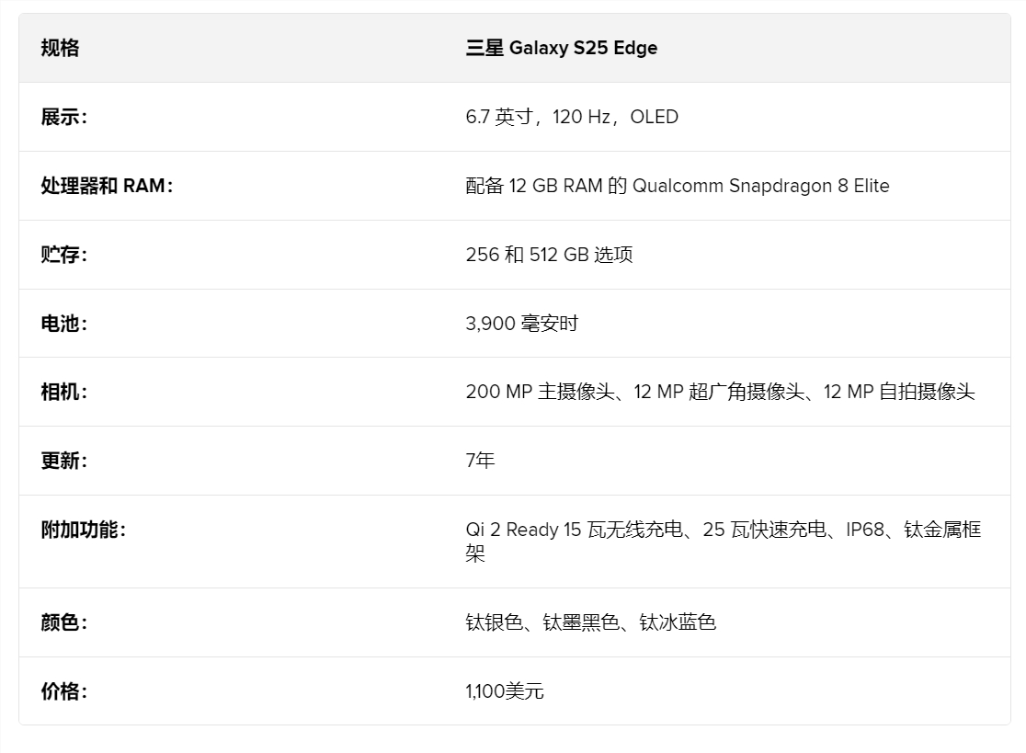Click the 3,900 毫安时 battery value

(522, 324)
